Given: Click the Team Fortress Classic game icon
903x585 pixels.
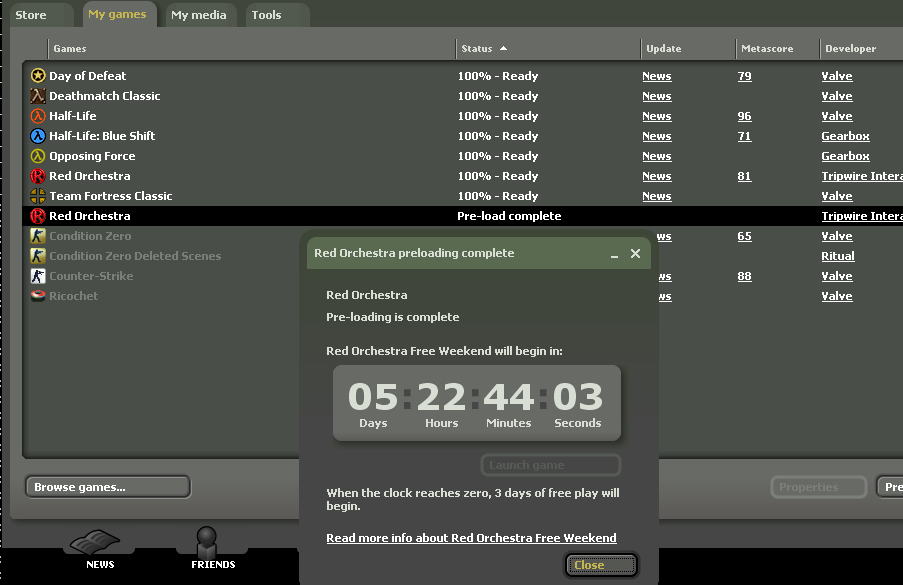Looking at the screenshot, I should pos(38,196).
